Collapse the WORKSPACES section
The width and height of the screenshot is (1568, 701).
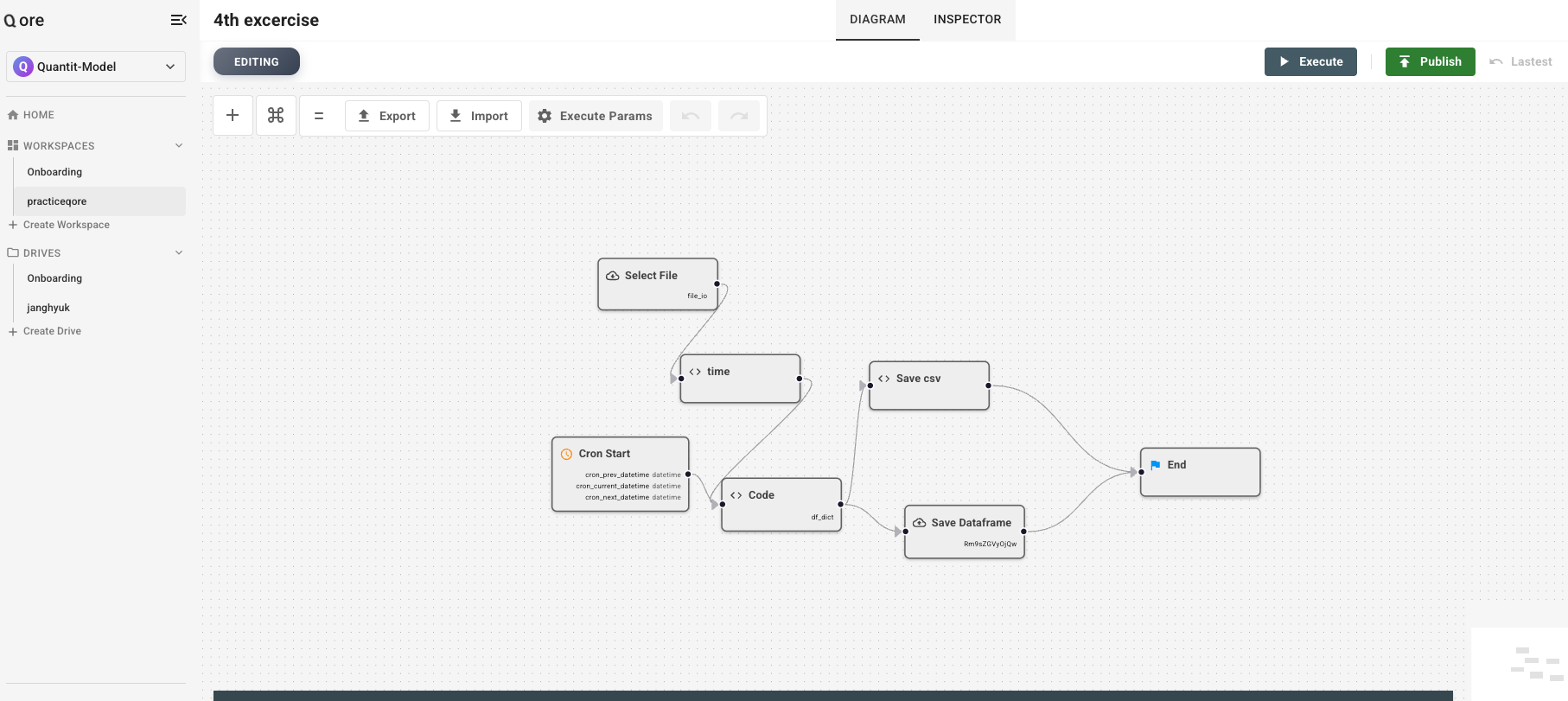click(179, 145)
